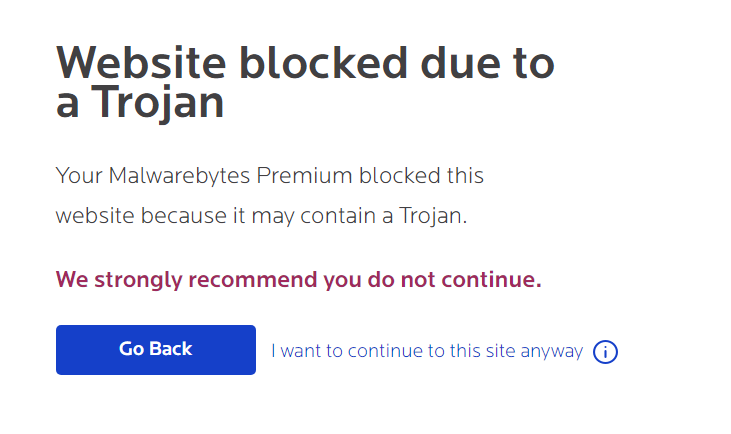Click 'I want to continue to this site anyway'

(x=427, y=351)
